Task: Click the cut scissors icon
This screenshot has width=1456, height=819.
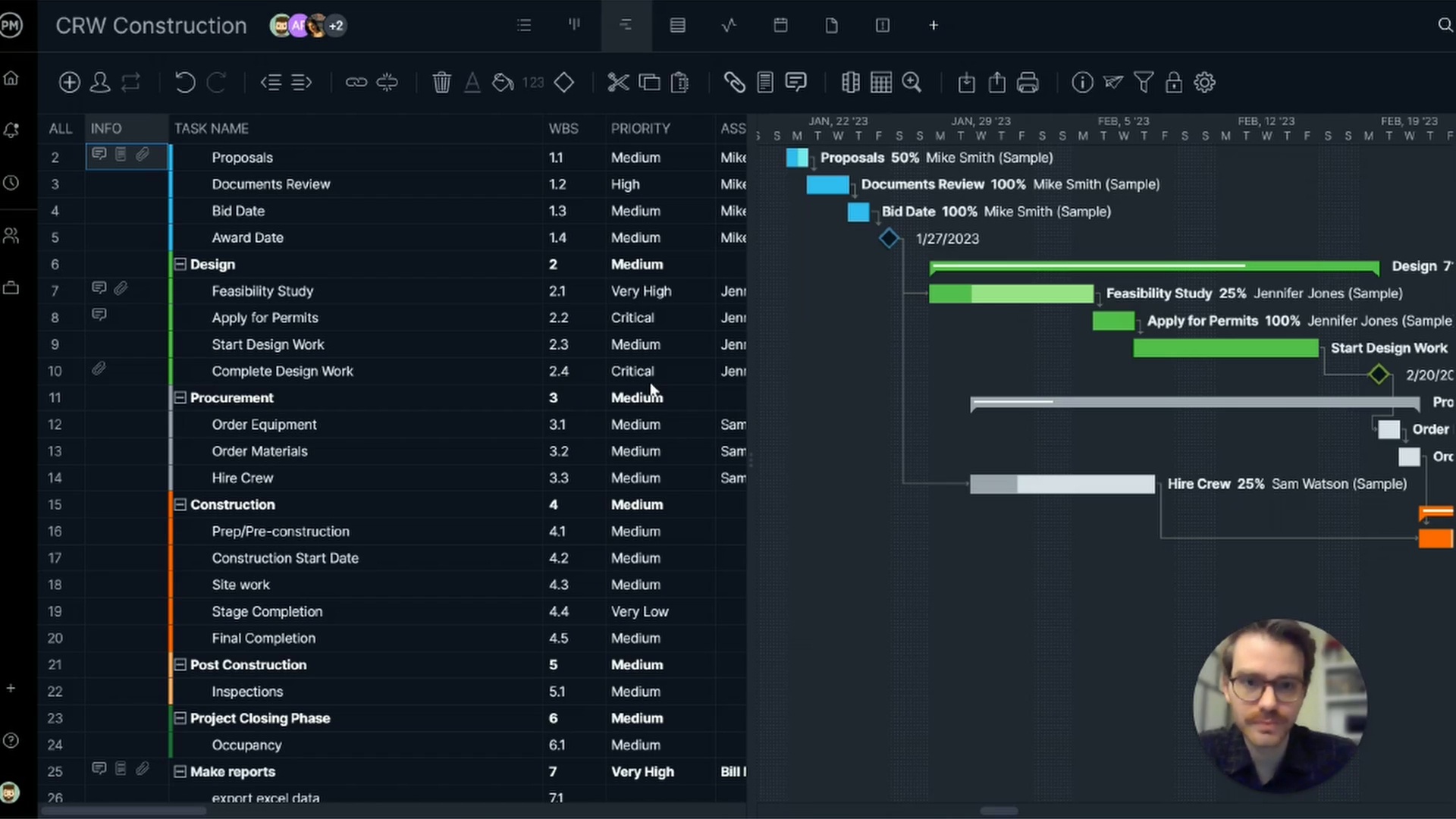Action: pyautogui.click(x=618, y=83)
